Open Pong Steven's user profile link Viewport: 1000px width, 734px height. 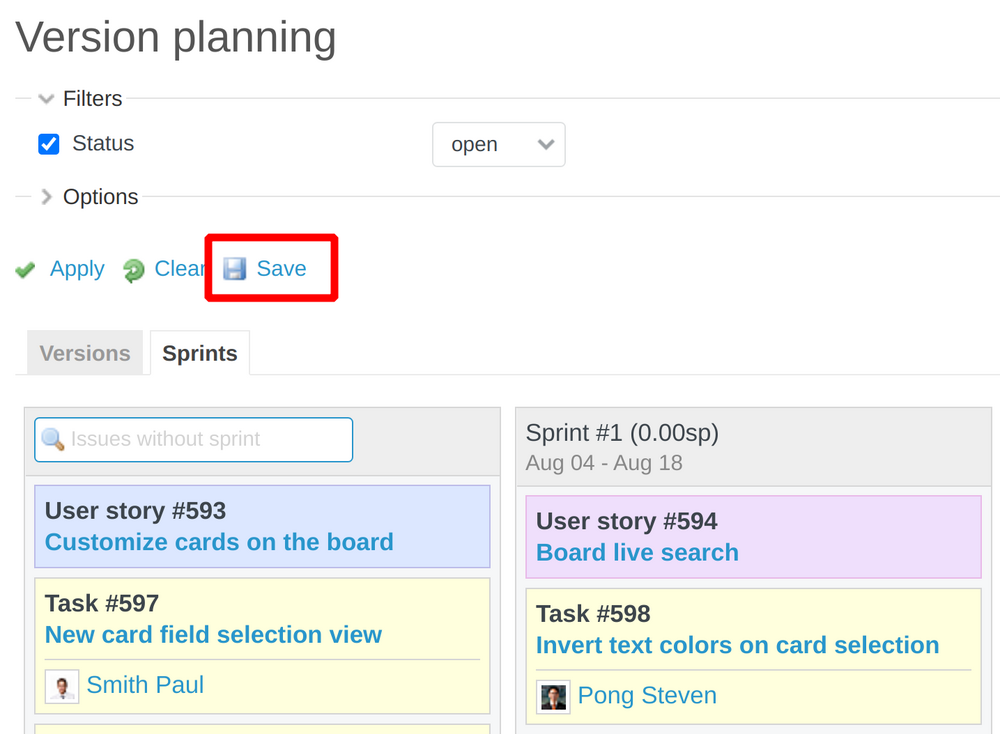tap(647, 695)
